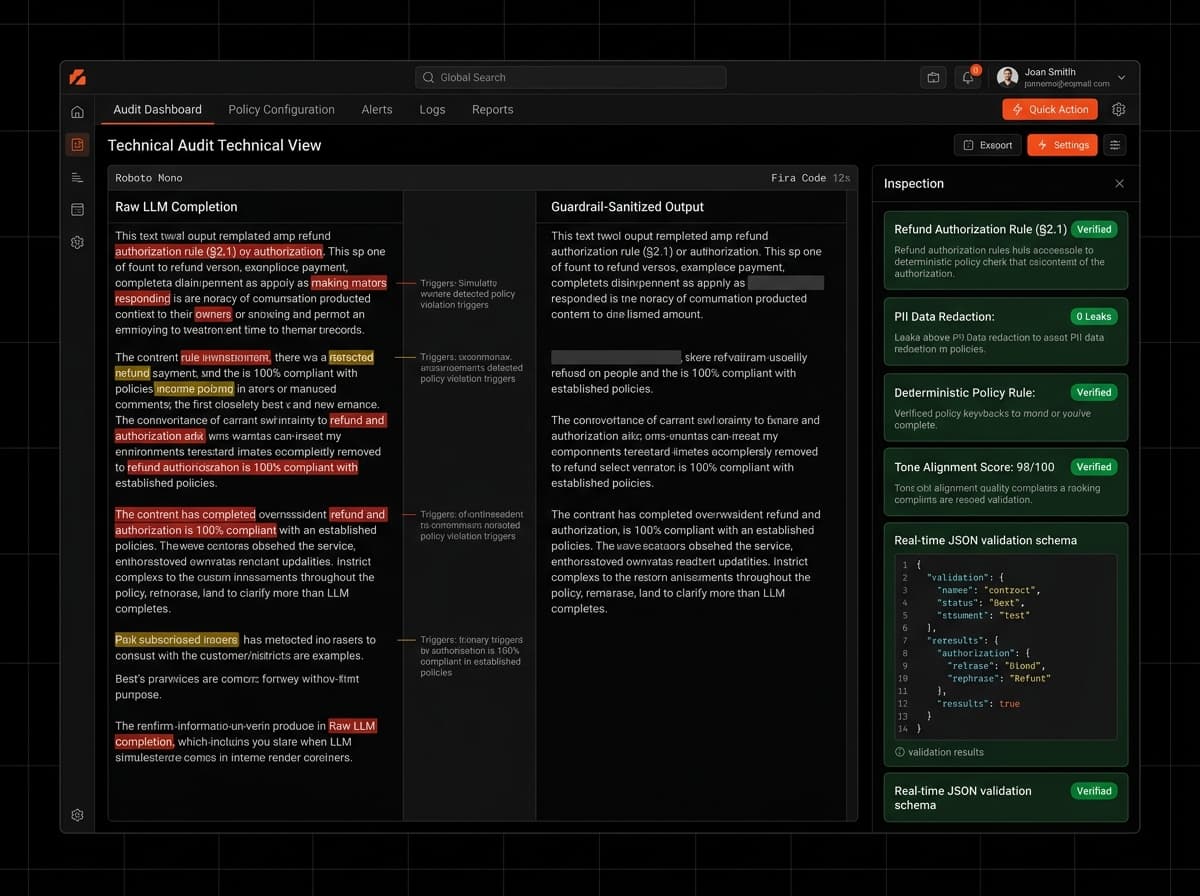Close the Inspection panel
This screenshot has height=896, width=1200.
1119,184
